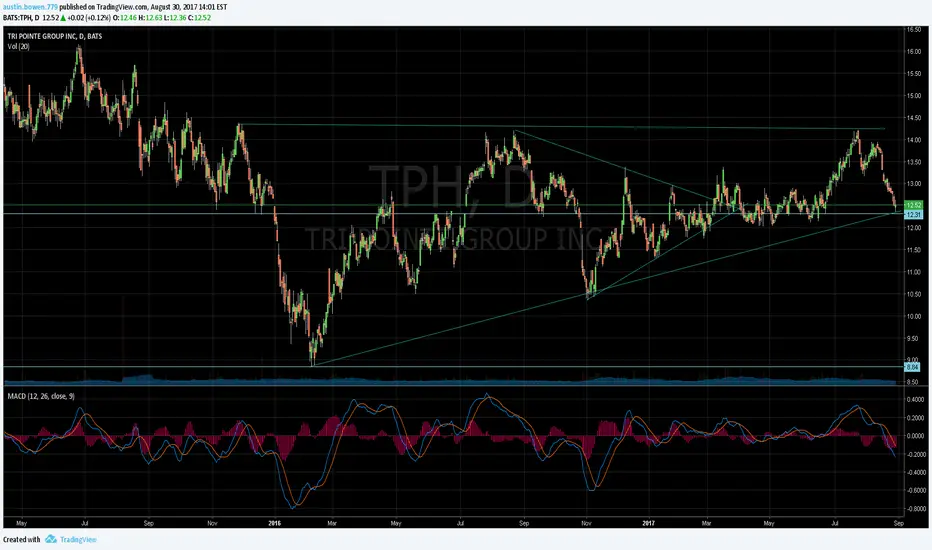This screenshot has width=932, height=550.
Task: Click the 13.00 price axis label
Action: (x=914, y=184)
